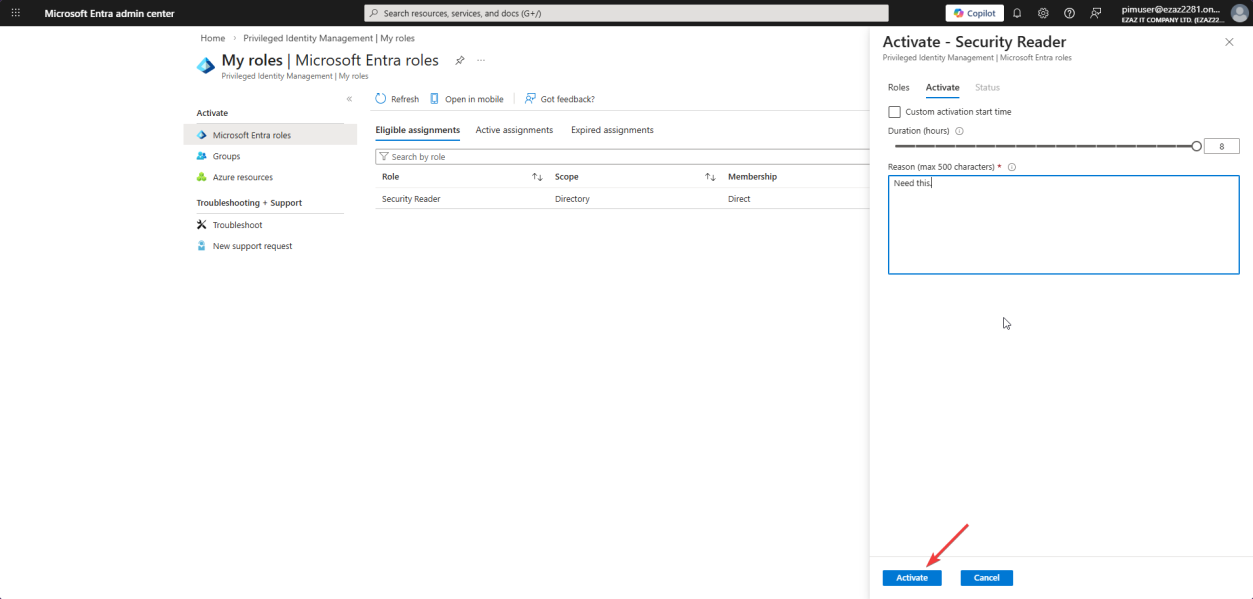Switch to the Activate tab in panel
The height and width of the screenshot is (599, 1253).
click(942, 88)
